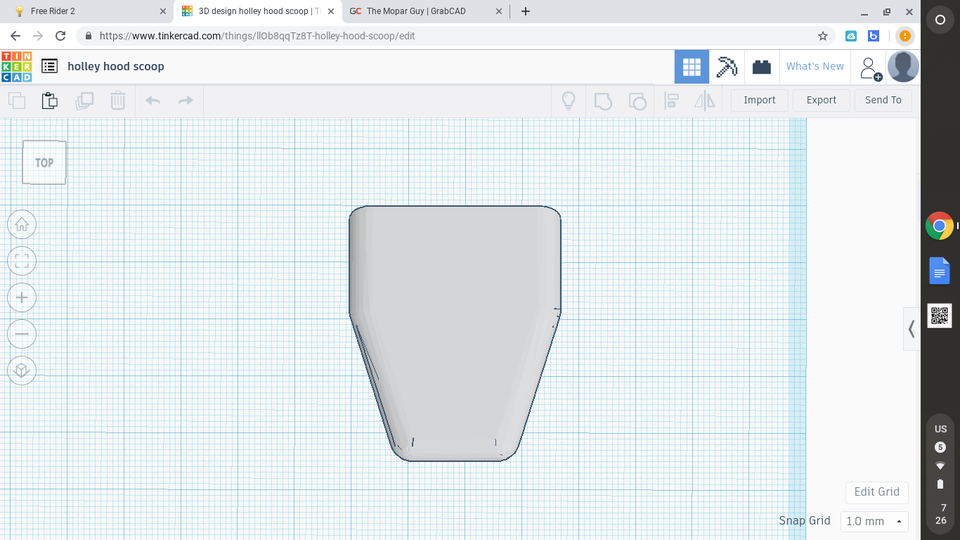Click the Group shapes icon
The width and height of the screenshot is (960, 540).
(603, 101)
